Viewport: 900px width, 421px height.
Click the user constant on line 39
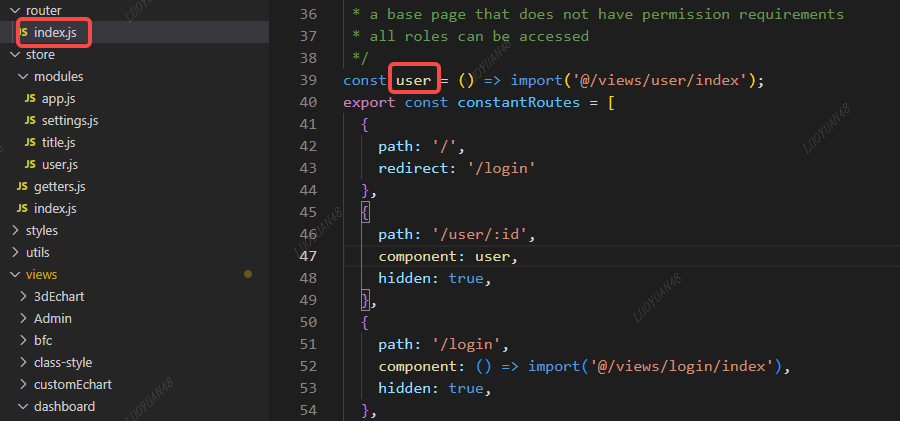413,80
